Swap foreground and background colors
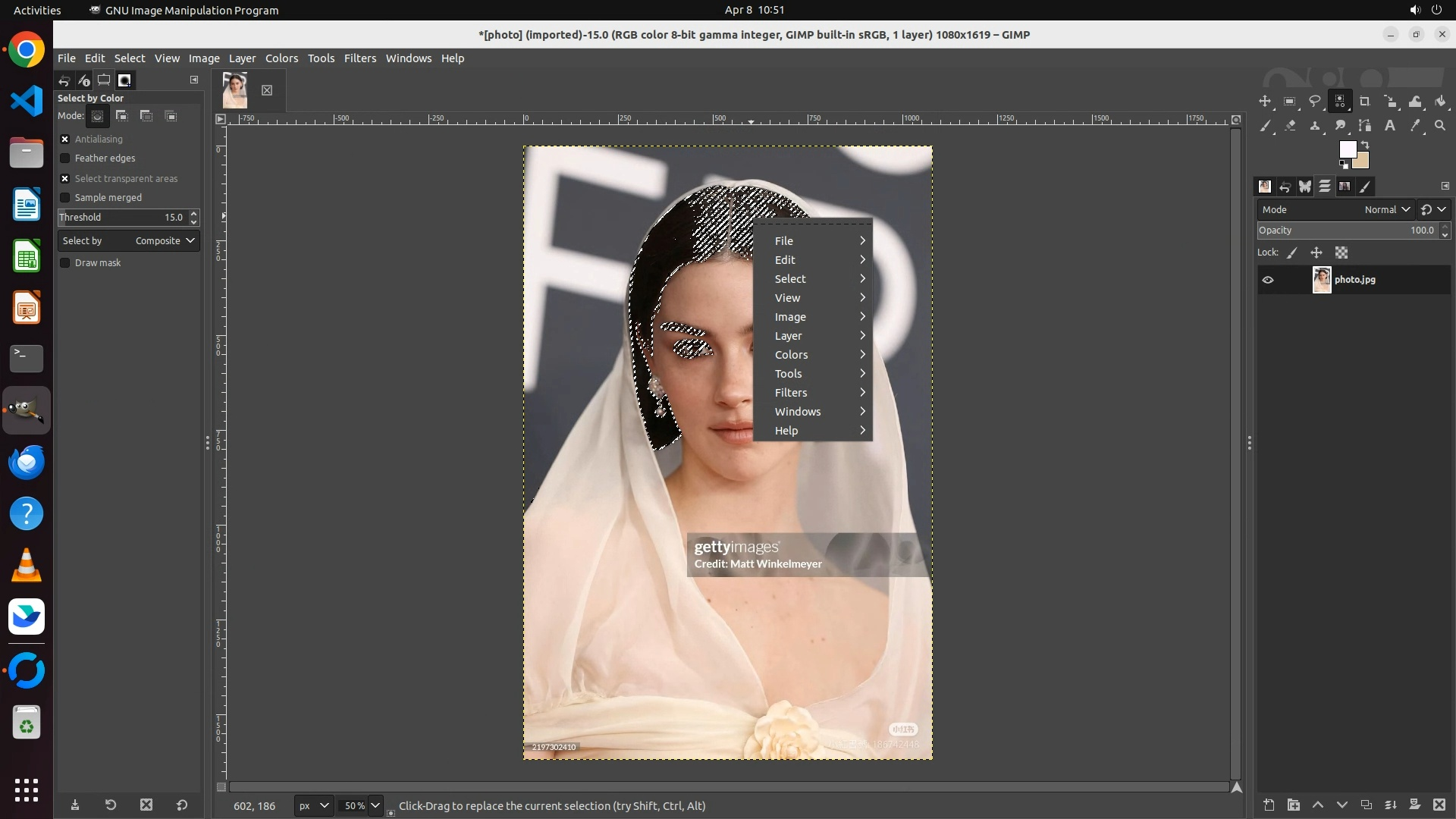 click(x=1365, y=144)
